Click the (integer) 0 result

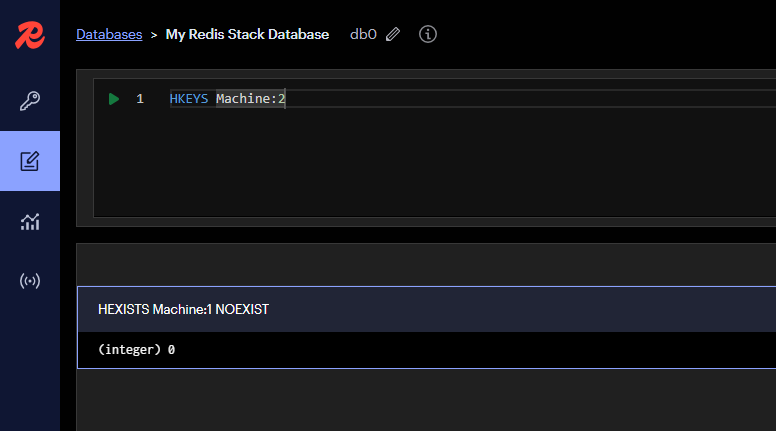(x=137, y=349)
